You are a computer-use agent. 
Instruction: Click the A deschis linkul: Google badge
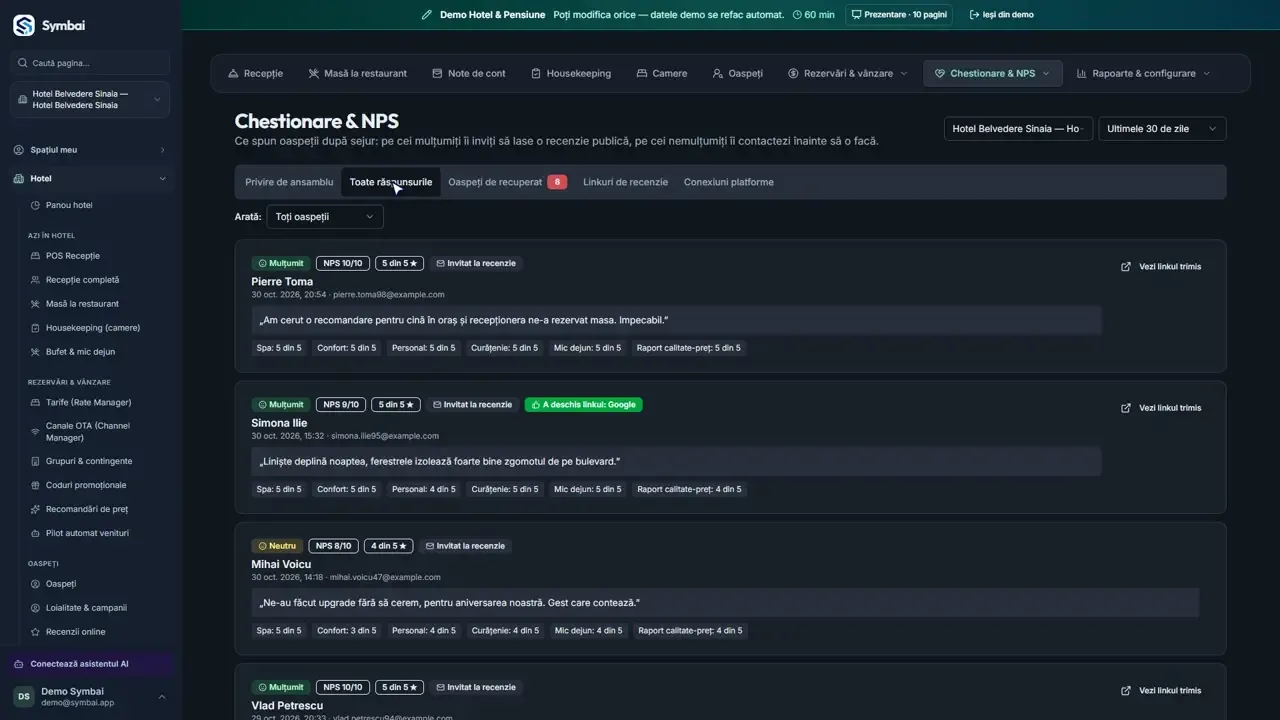pos(584,405)
